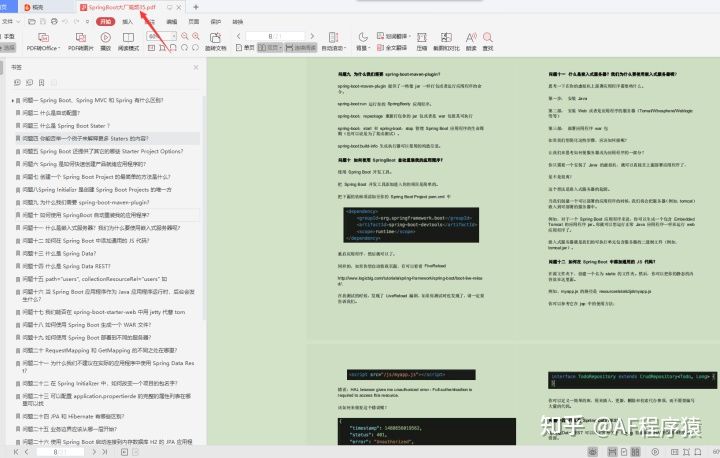Viewport: 720px width, 458px height.
Task: Start the 播放 slideshow icon
Action: [106, 38]
